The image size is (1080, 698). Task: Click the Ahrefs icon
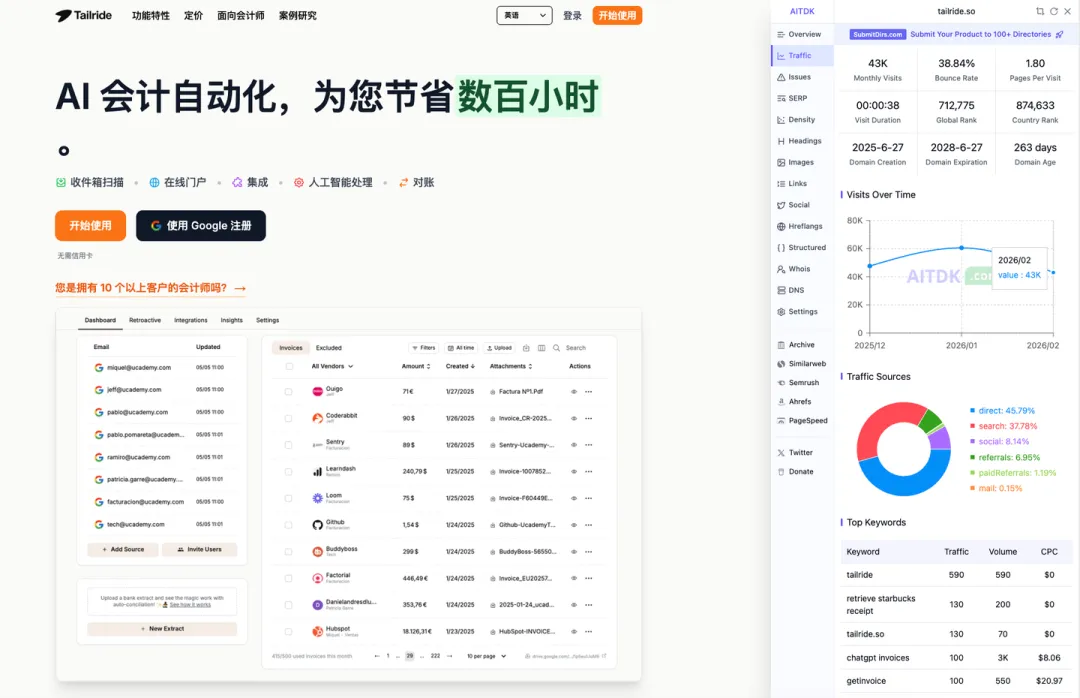click(x=781, y=401)
